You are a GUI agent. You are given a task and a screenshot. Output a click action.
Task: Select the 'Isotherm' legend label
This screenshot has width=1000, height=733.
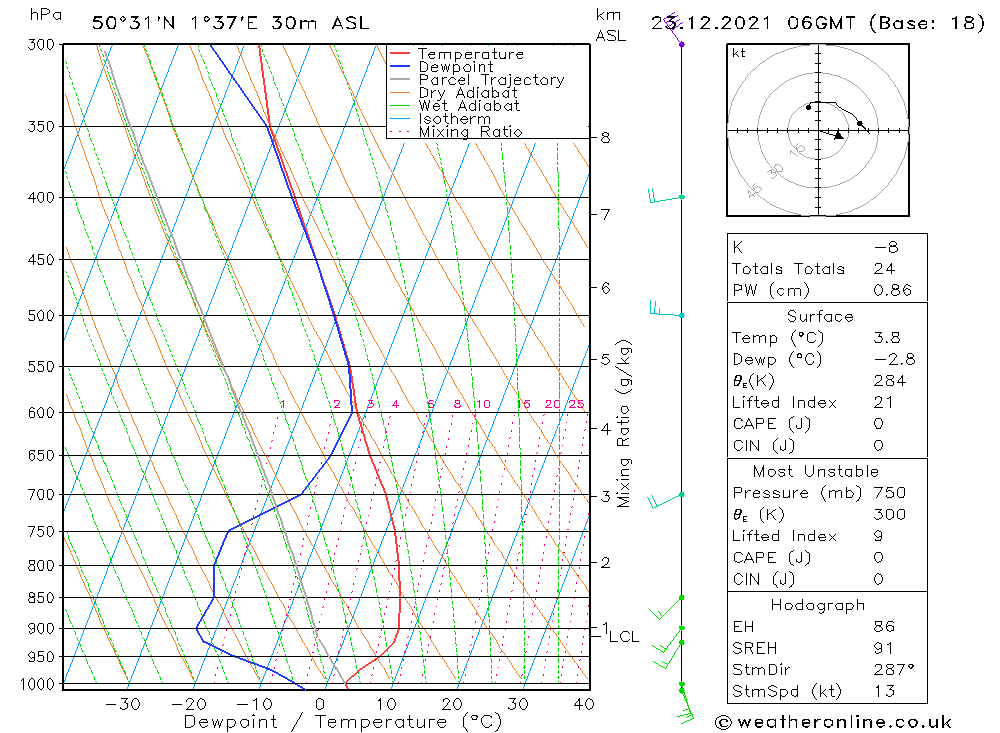[455, 119]
